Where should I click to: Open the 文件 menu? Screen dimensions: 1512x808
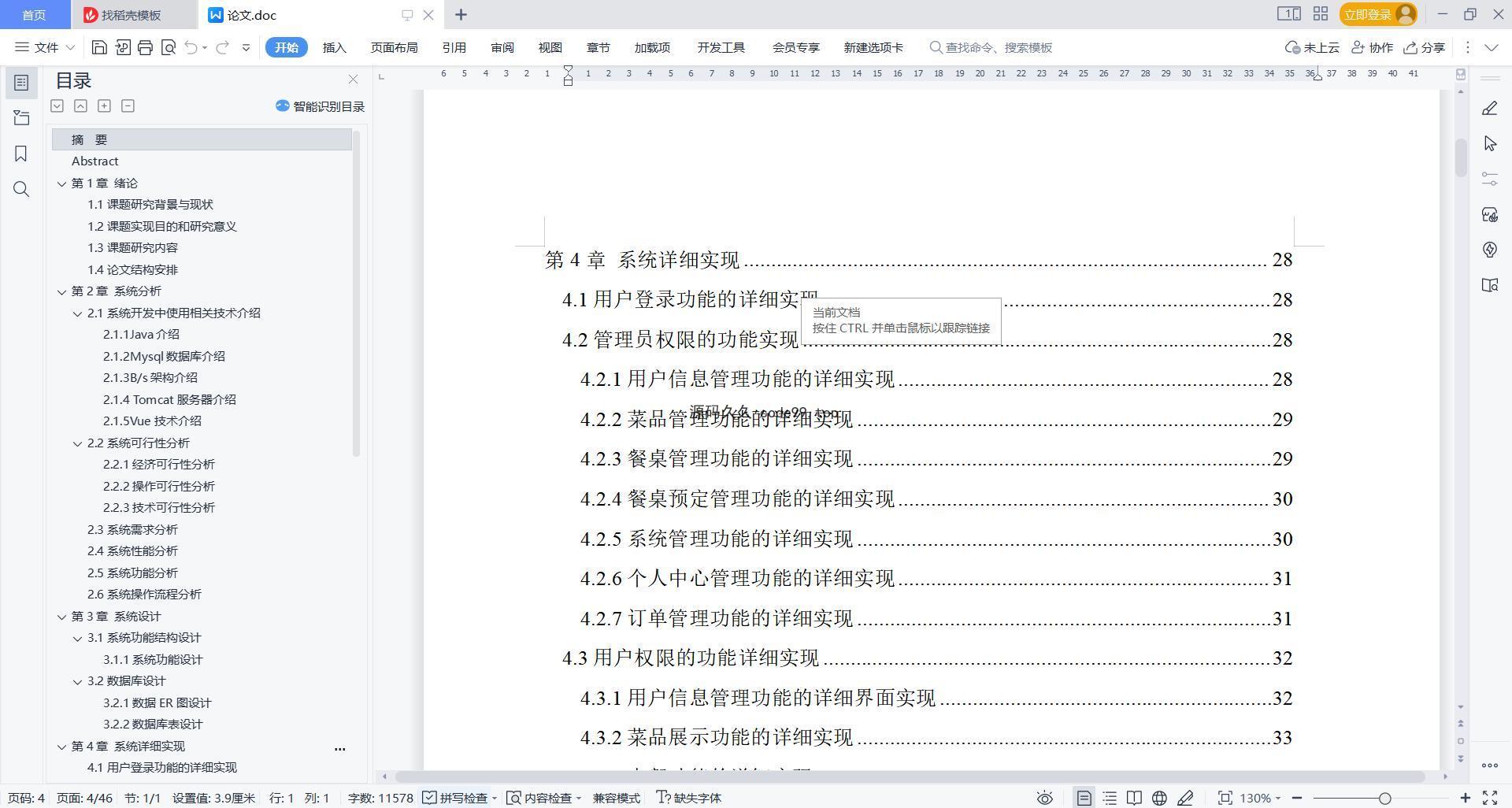tap(45, 47)
